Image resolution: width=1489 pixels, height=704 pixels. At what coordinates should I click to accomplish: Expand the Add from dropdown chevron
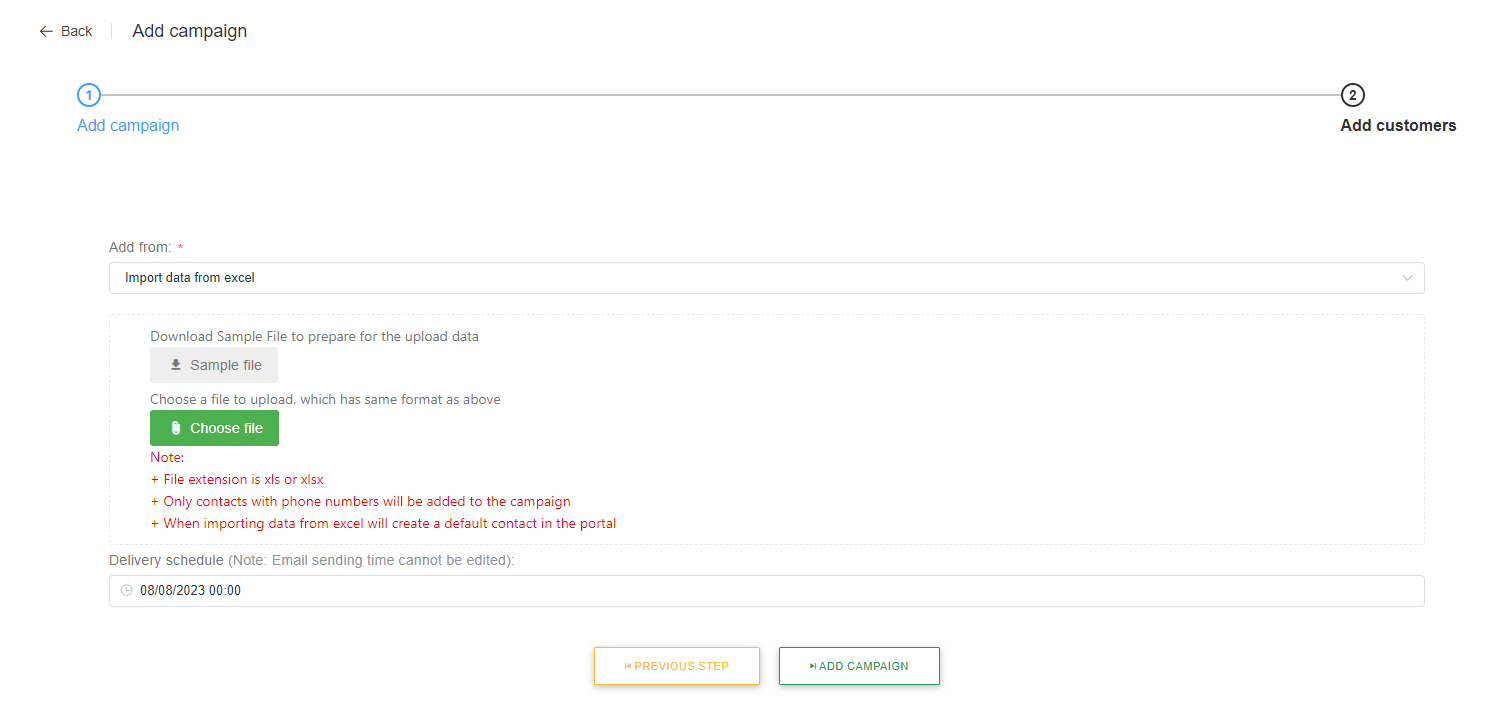(1407, 278)
